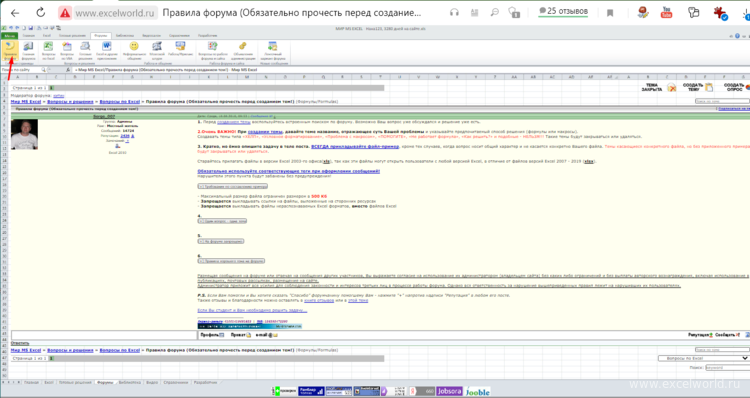Open Объявления администрации ribbon icon
This screenshot has height=398, width=750.
pyautogui.click(x=243, y=51)
